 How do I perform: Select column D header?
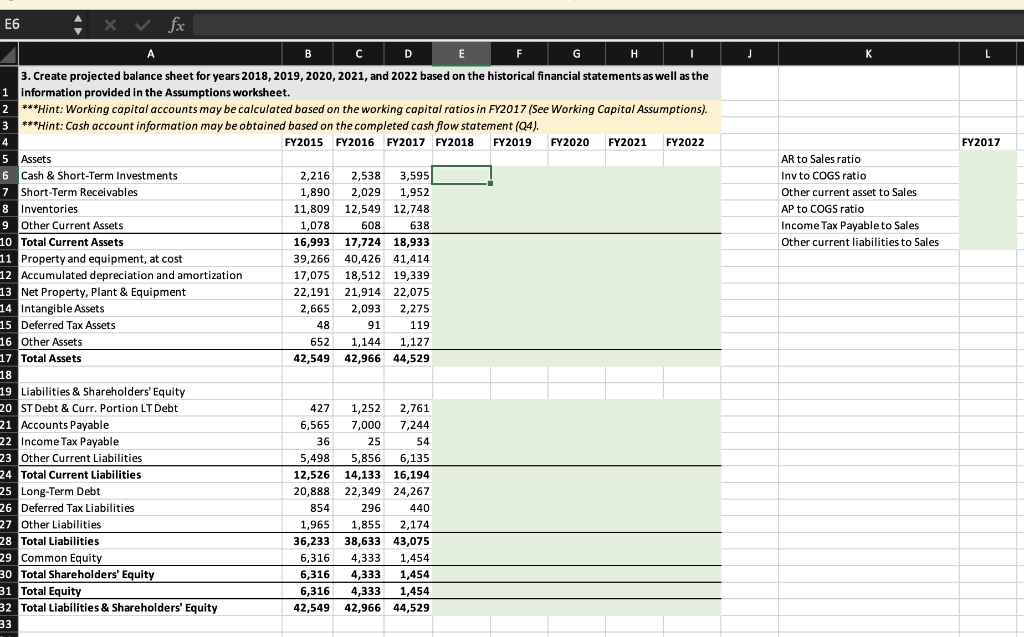pyautogui.click(x=408, y=54)
